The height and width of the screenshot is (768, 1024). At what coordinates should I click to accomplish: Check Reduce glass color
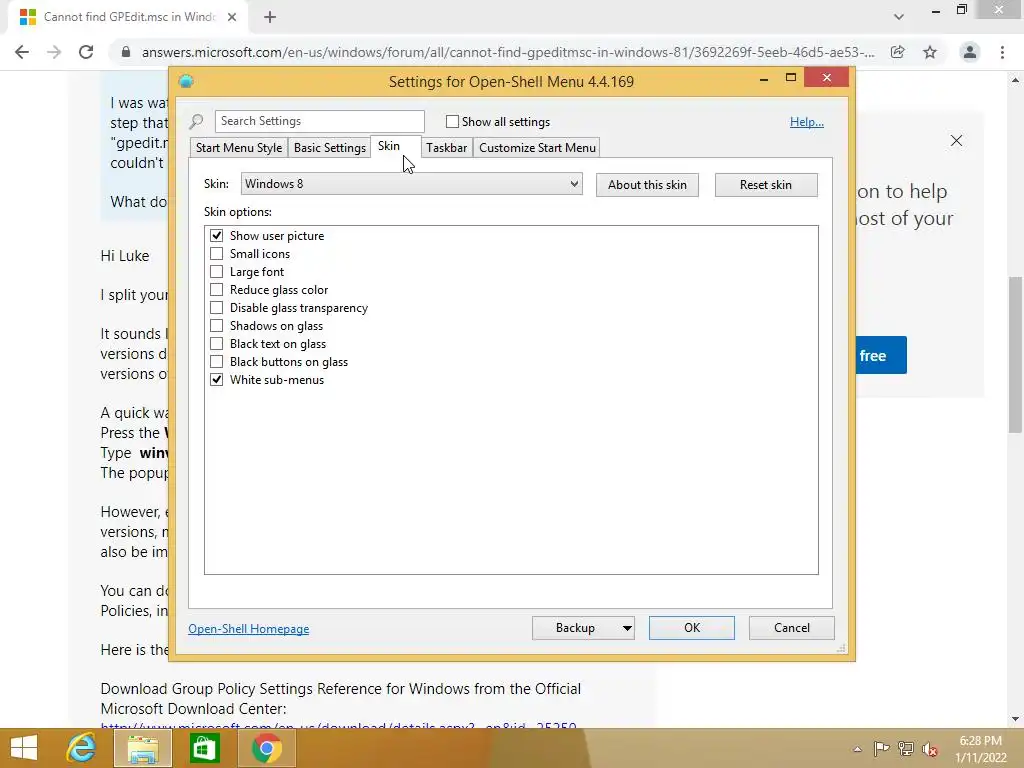[217, 289]
